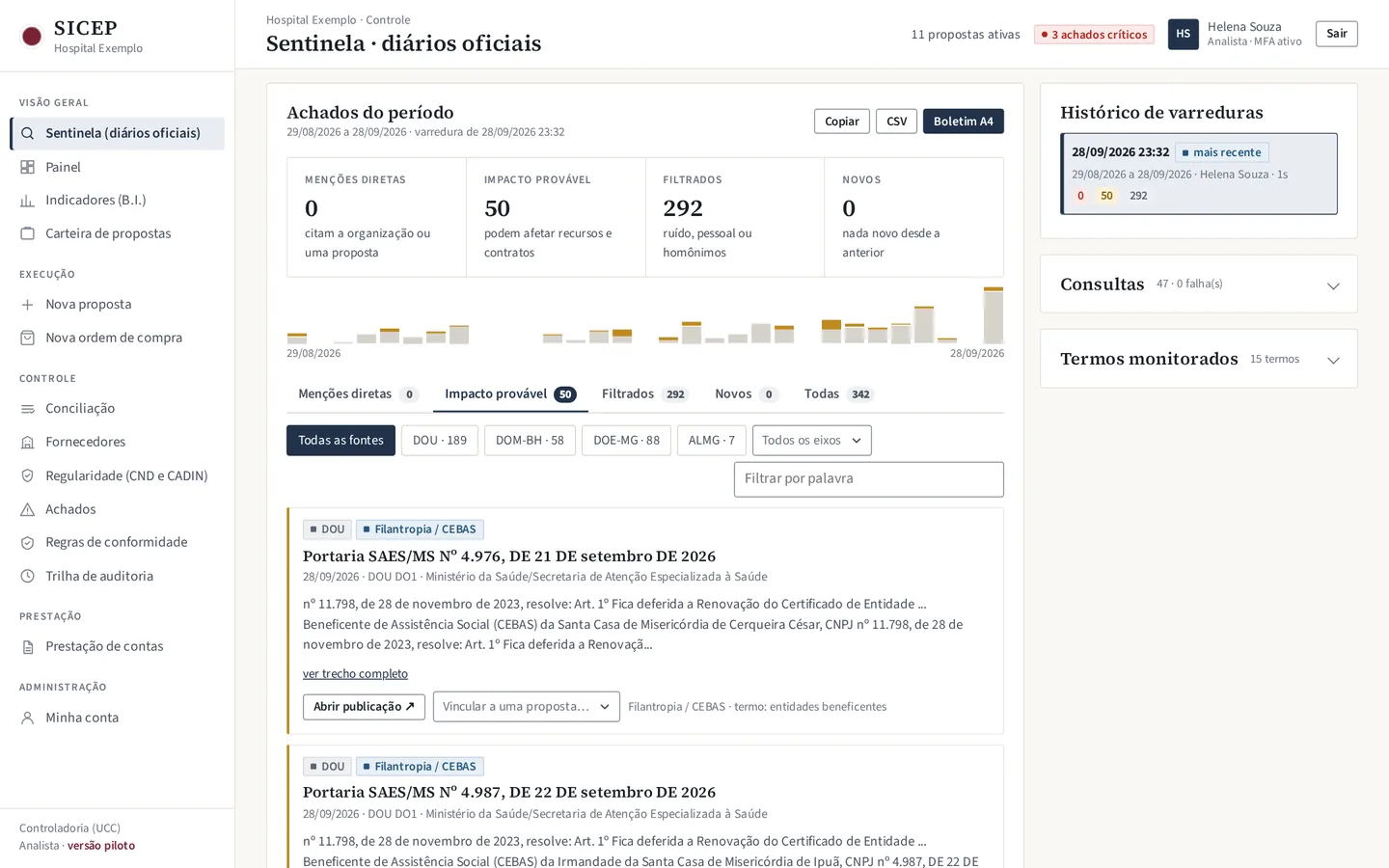Filter by DOM-BH · 58 source

530,441
